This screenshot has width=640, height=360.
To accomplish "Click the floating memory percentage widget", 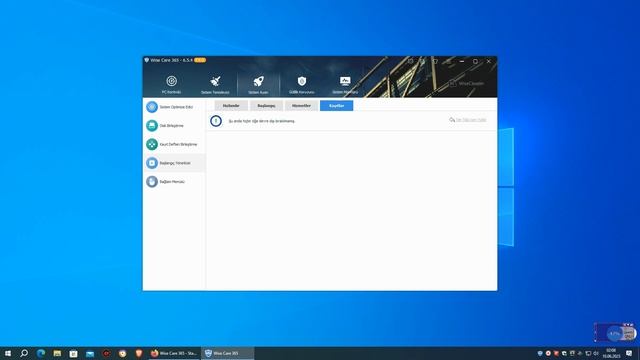I will tap(615, 333).
